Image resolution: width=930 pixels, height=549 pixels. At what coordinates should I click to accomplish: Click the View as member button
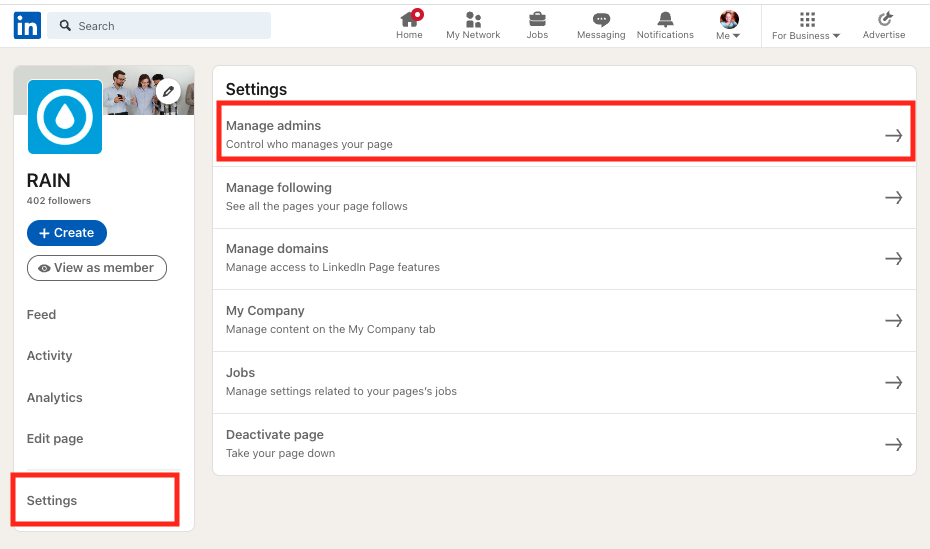(x=97, y=268)
